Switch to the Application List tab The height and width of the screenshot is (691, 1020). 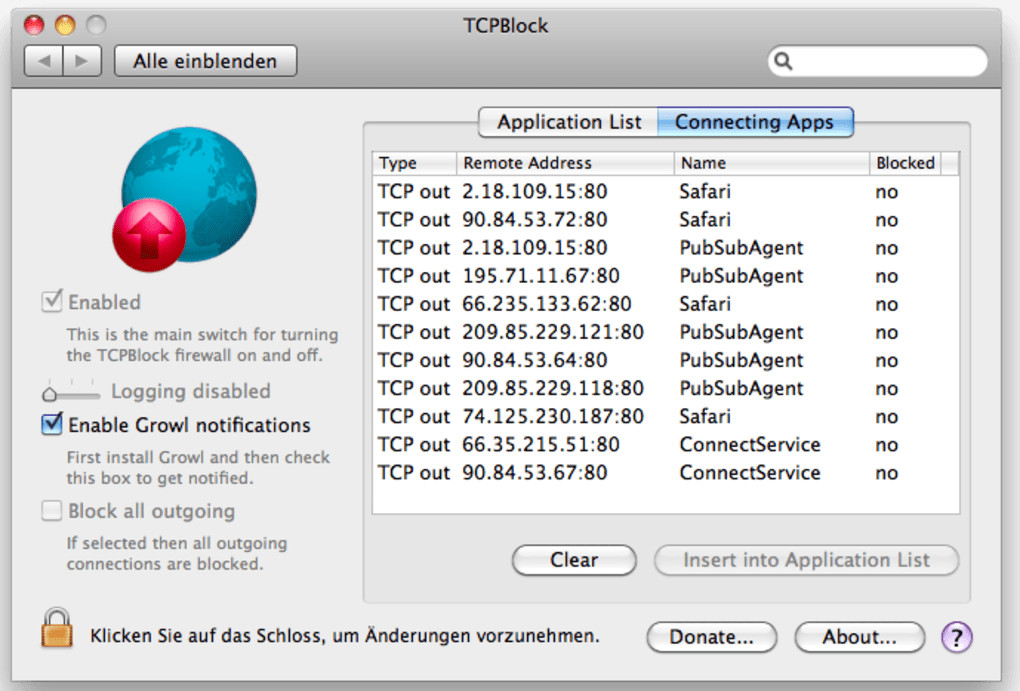click(x=568, y=122)
